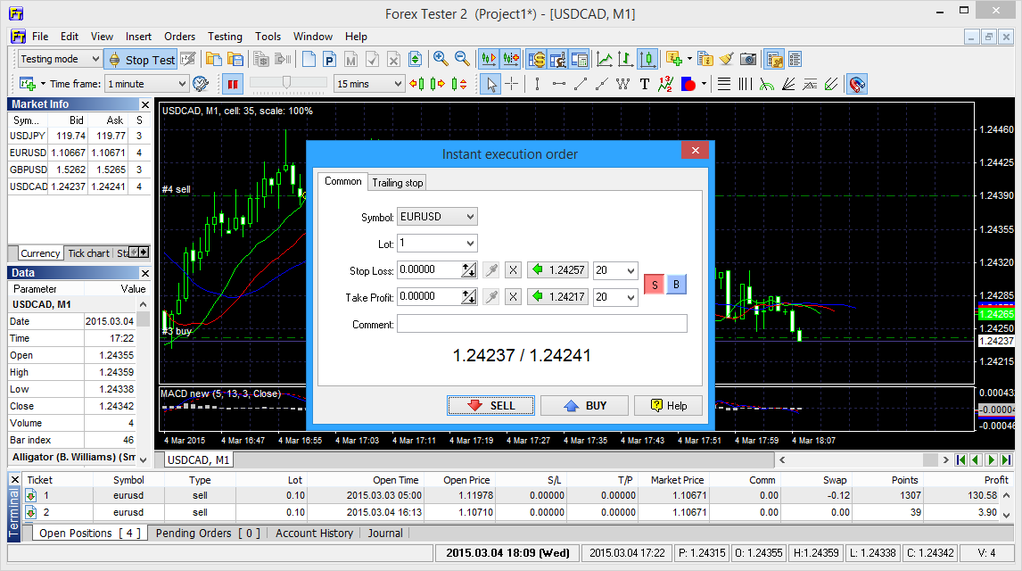
Task: Select the USDJPY row in Market Info
Action: click(x=78, y=136)
